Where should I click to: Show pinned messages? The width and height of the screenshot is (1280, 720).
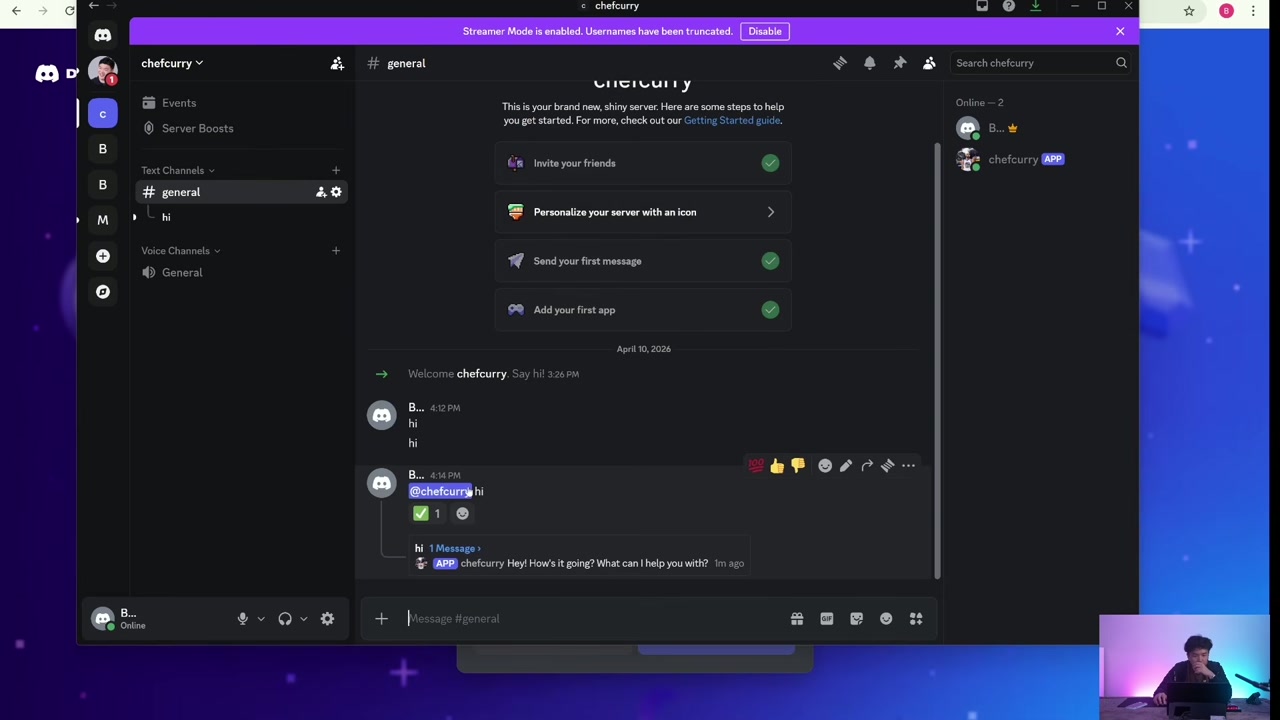[x=900, y=63]
